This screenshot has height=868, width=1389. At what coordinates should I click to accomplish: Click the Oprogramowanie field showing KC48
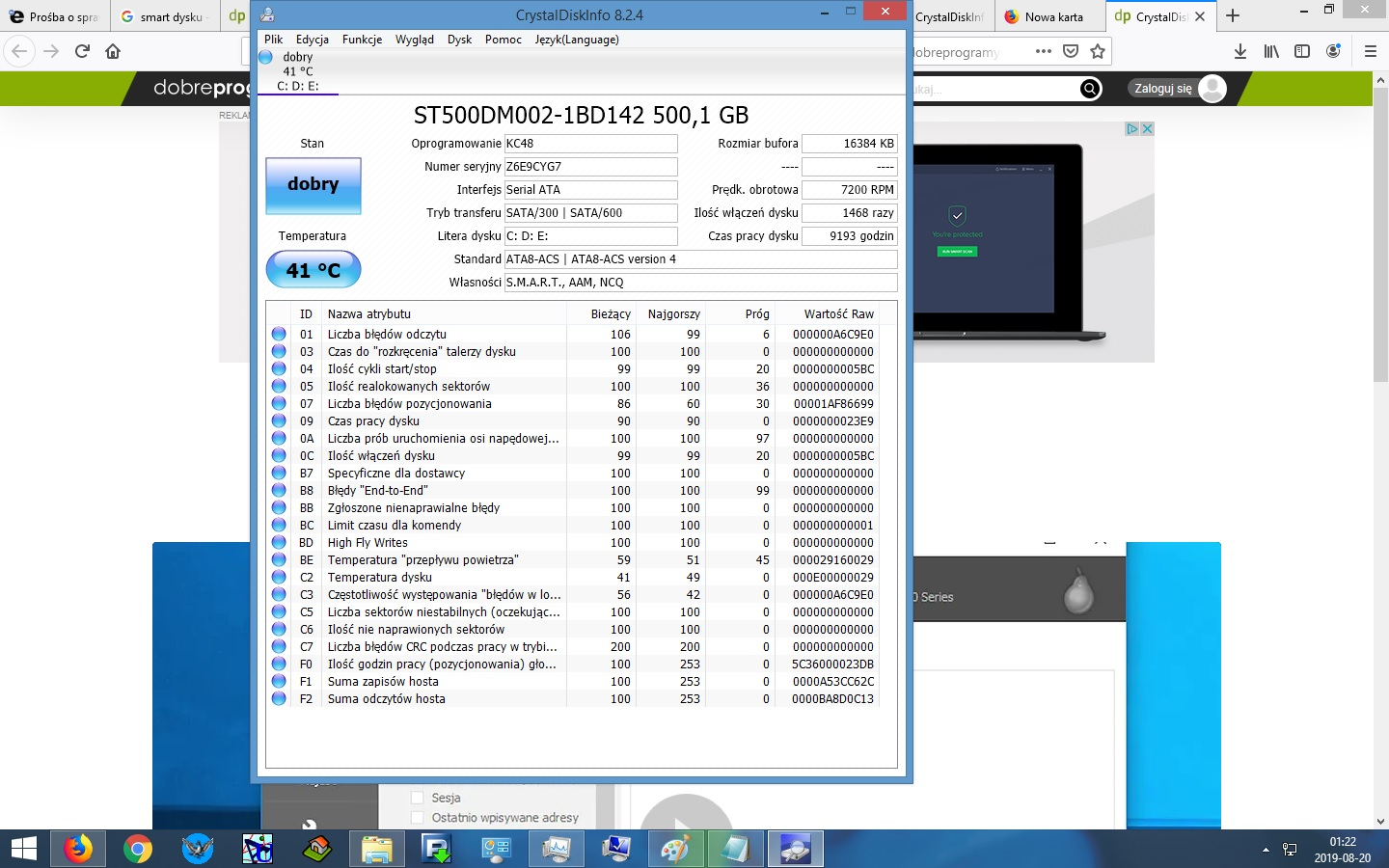590,144
